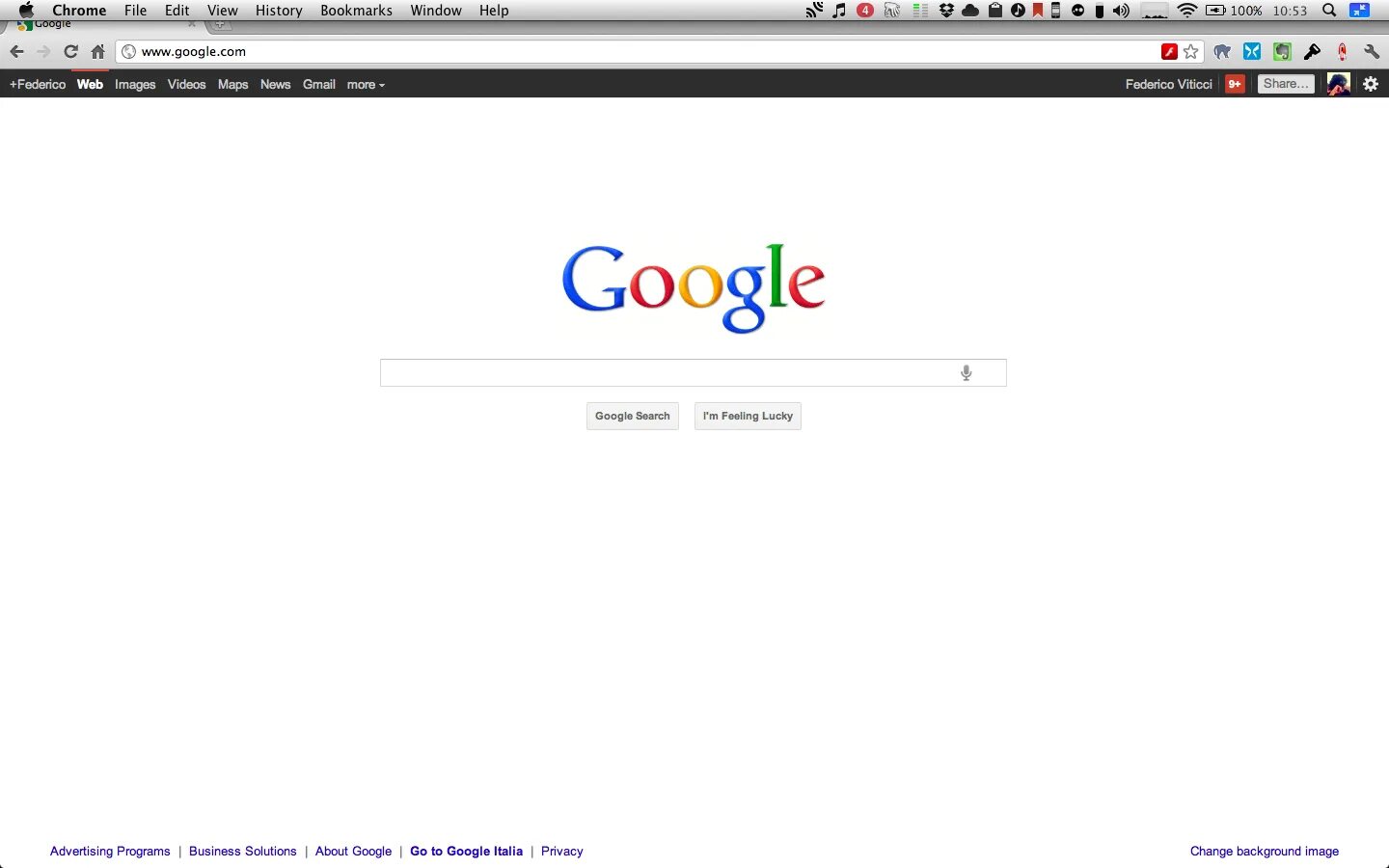This screenshot has width=1389, height=868.
Task: Open the Chrome application menu
Action: pos(79,11)
